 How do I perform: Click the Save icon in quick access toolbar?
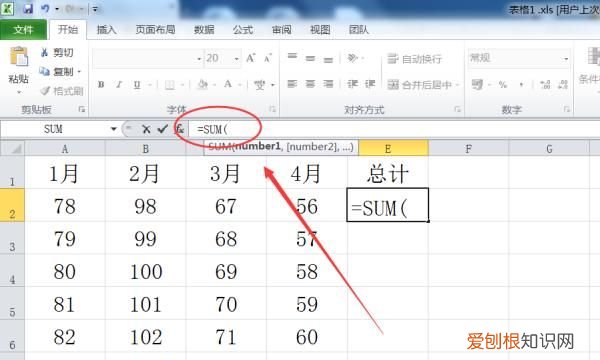[x=28, y=8]
